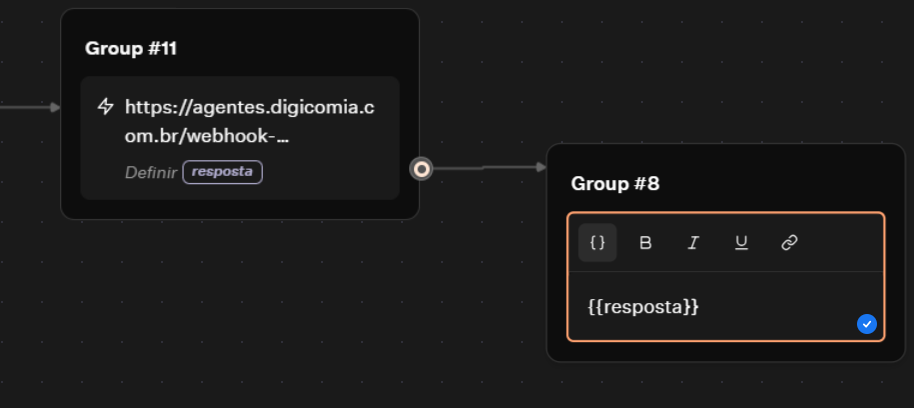Click the insert variable braces icon
914x408 pixels.
click(x=597, y=243)
